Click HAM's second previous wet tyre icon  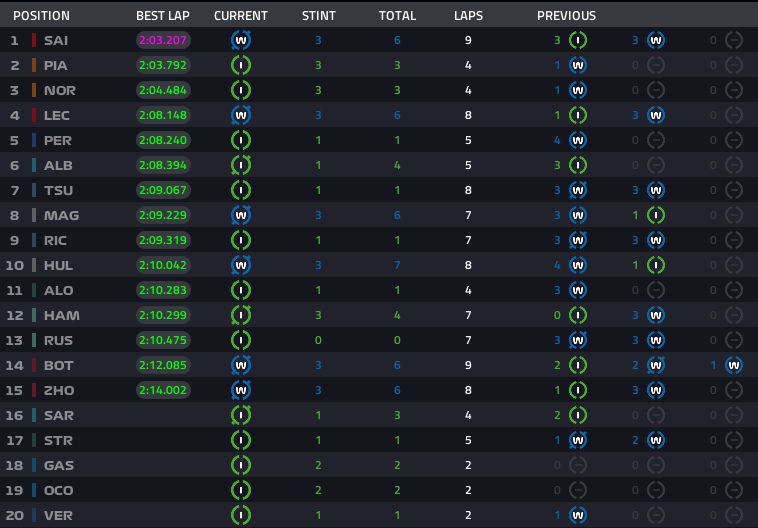[656, 315]
